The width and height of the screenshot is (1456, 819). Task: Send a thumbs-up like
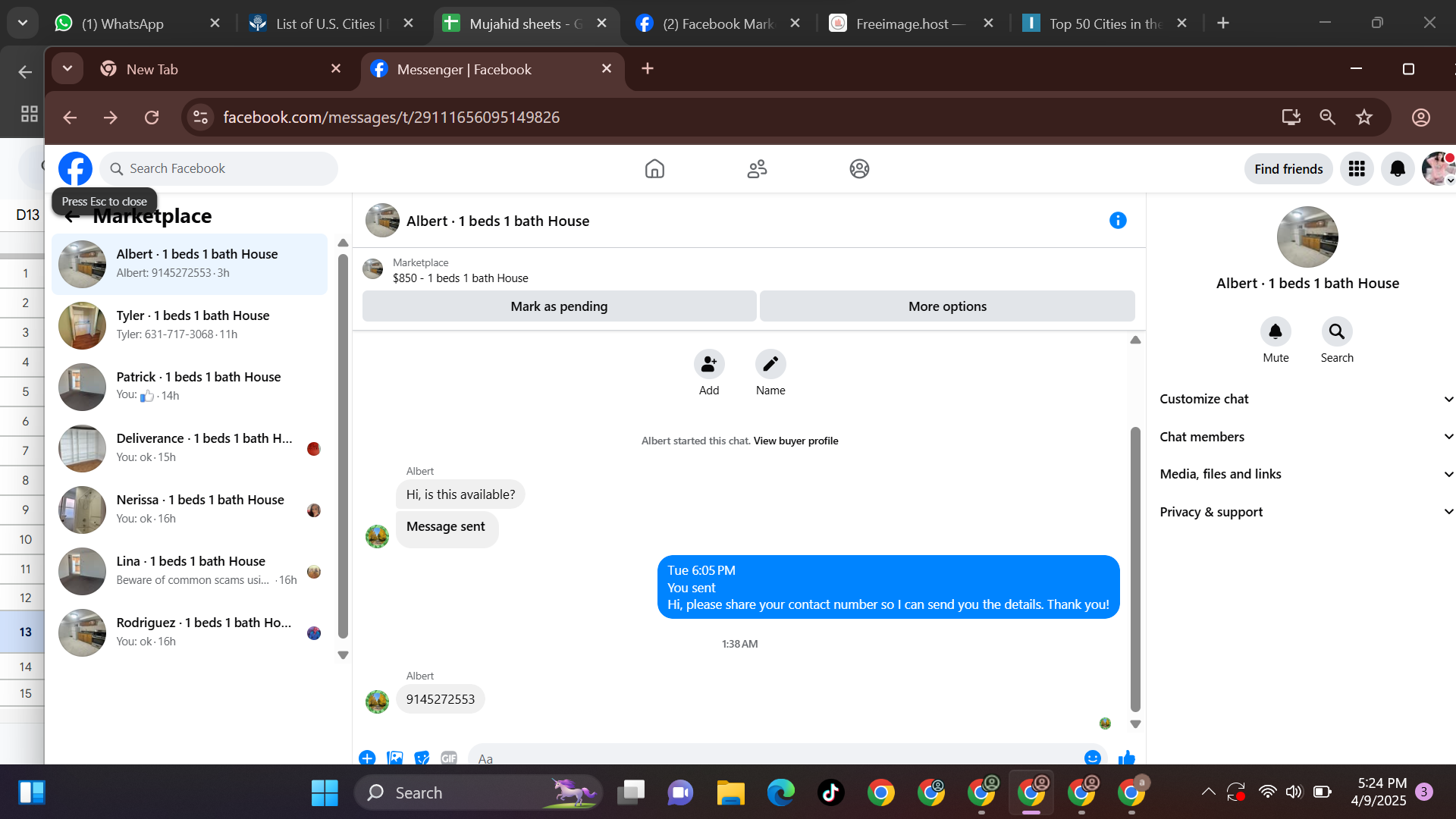tap(1127, 758)
